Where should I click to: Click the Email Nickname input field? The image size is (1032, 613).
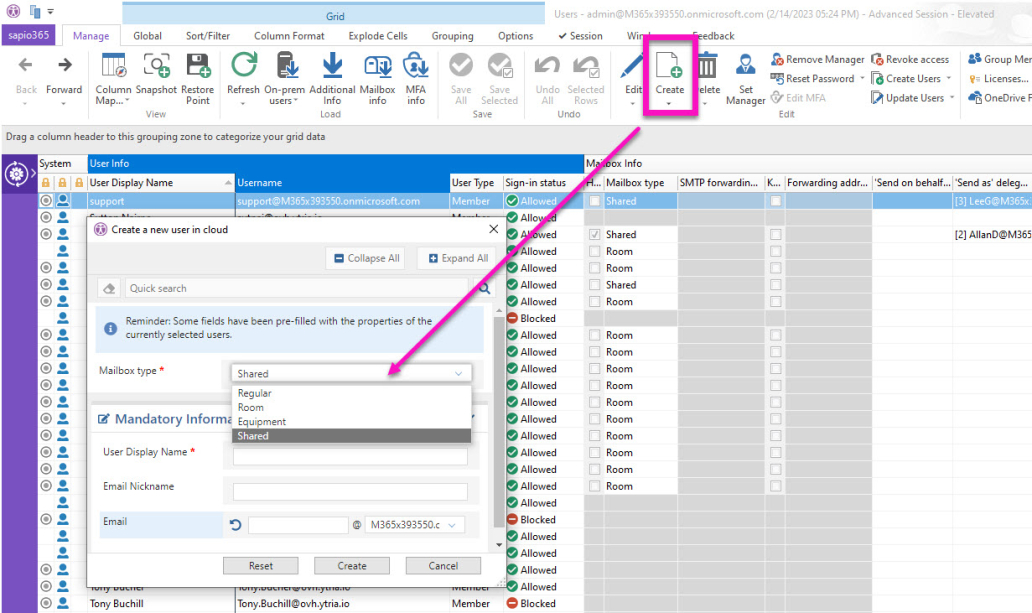350,491
